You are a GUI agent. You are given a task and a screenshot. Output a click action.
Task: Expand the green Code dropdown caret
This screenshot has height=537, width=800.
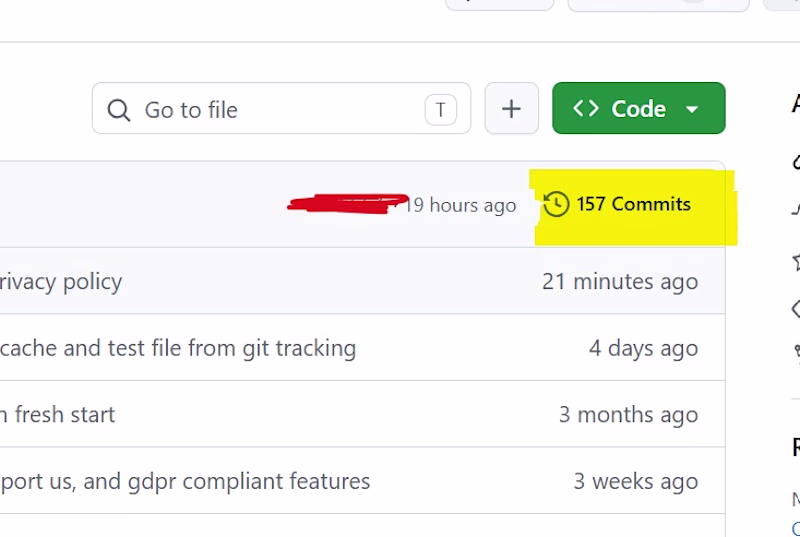pyautogui.click(x=692, y=109)
